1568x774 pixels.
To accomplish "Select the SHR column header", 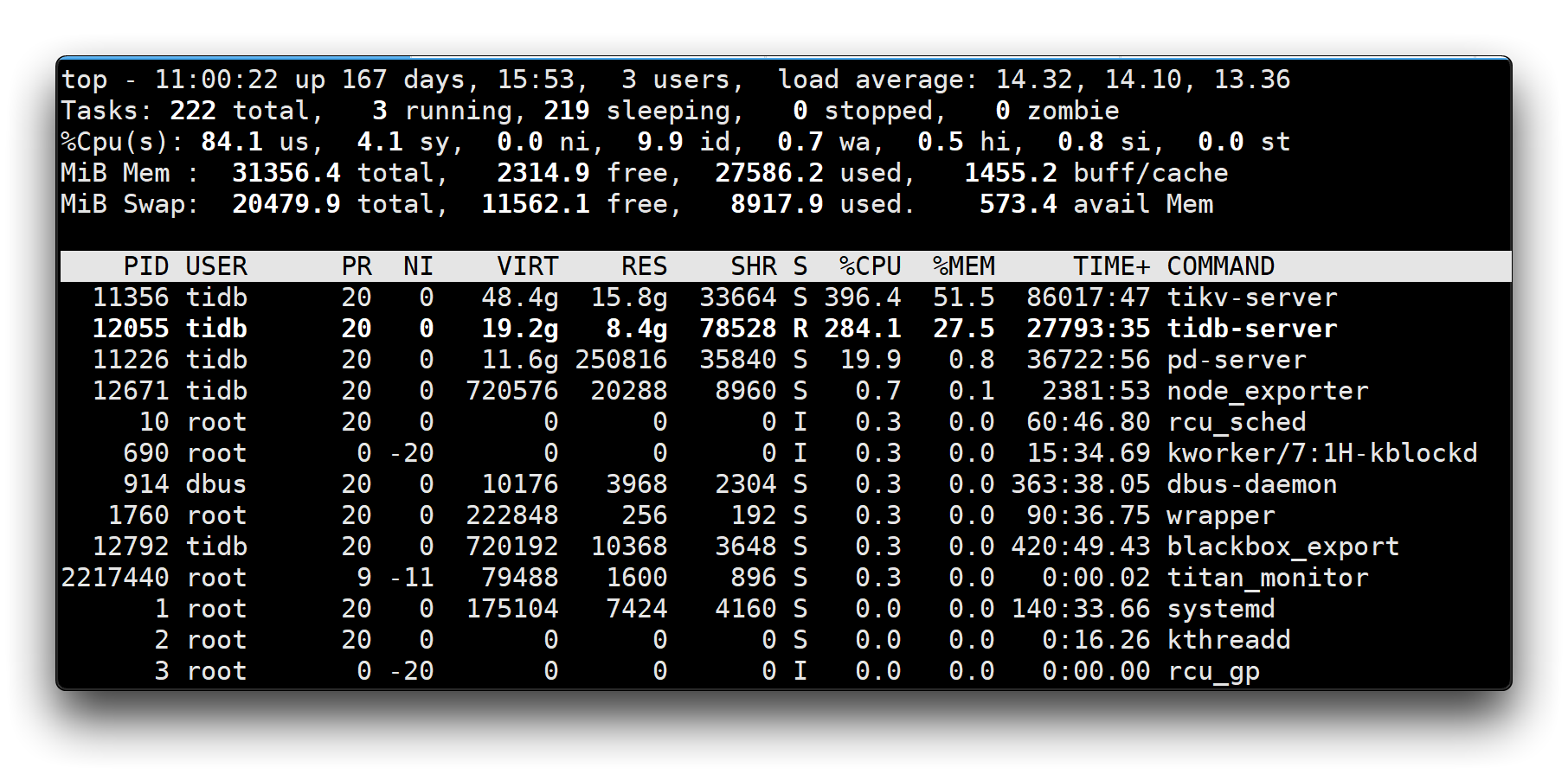I will coord(754,266).
